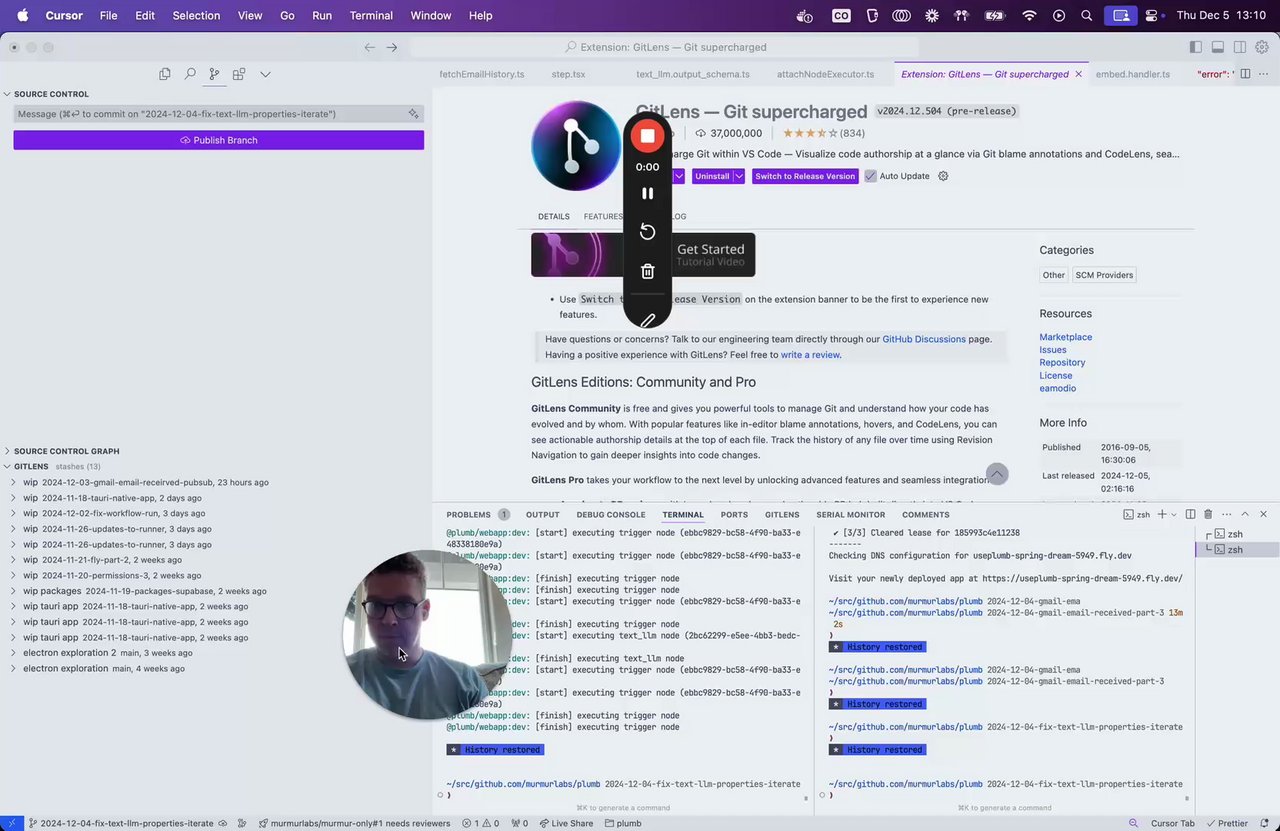Toggle the Auto Update checkbox

tap(871, 176)
